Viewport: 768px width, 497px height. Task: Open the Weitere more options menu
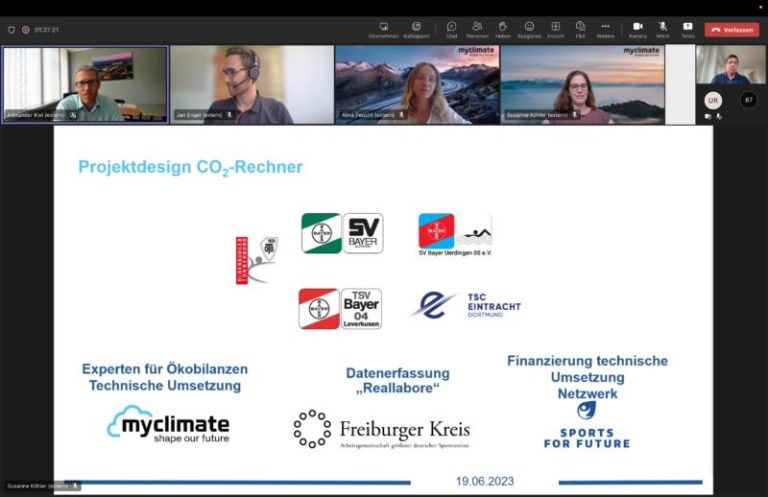[x=605, y=29]
